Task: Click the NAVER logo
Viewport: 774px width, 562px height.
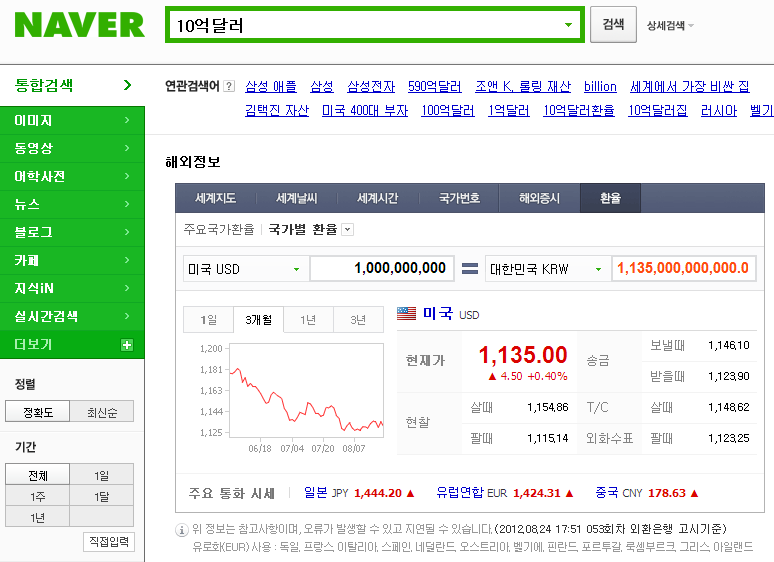Action: tap(79, 25)
